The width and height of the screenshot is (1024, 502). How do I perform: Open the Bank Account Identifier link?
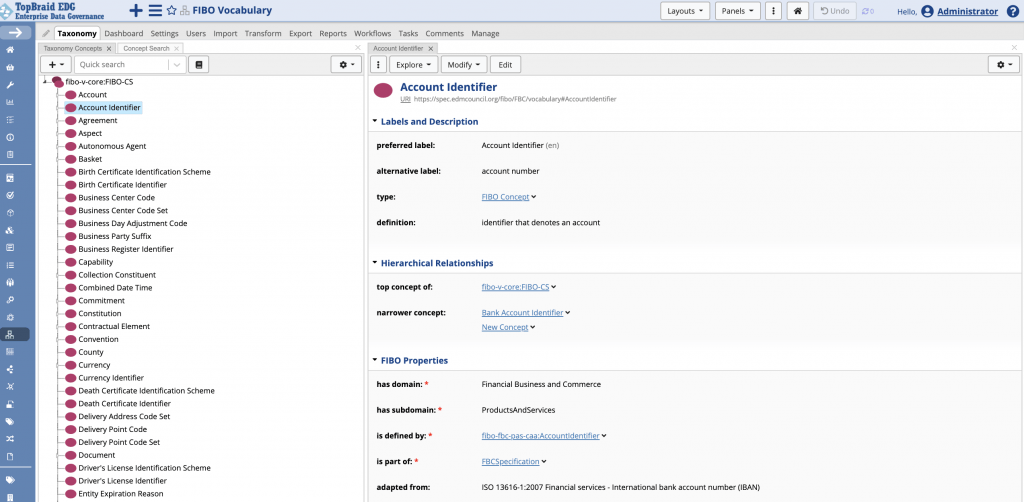[522, 313]
